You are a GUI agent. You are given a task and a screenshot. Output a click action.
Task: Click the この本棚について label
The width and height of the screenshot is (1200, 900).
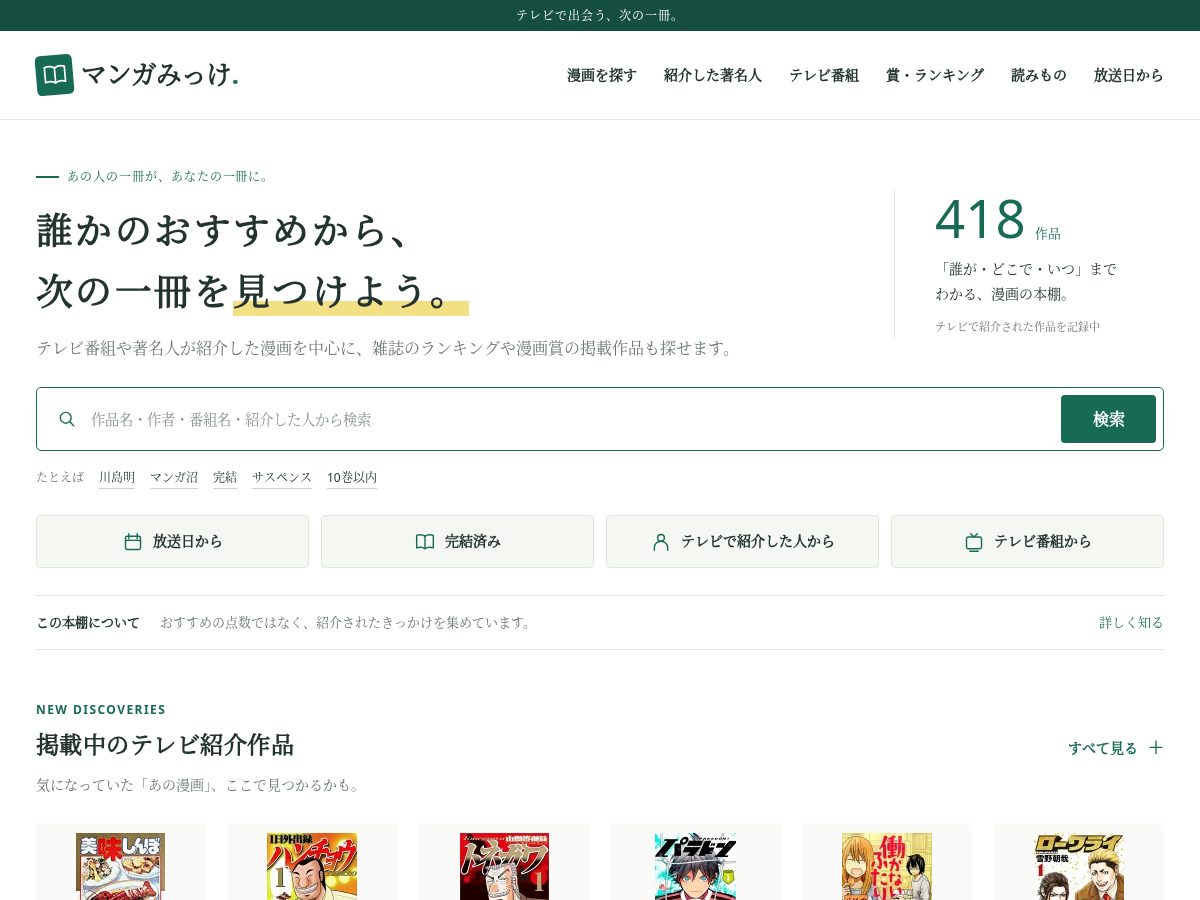pos(88,622)
